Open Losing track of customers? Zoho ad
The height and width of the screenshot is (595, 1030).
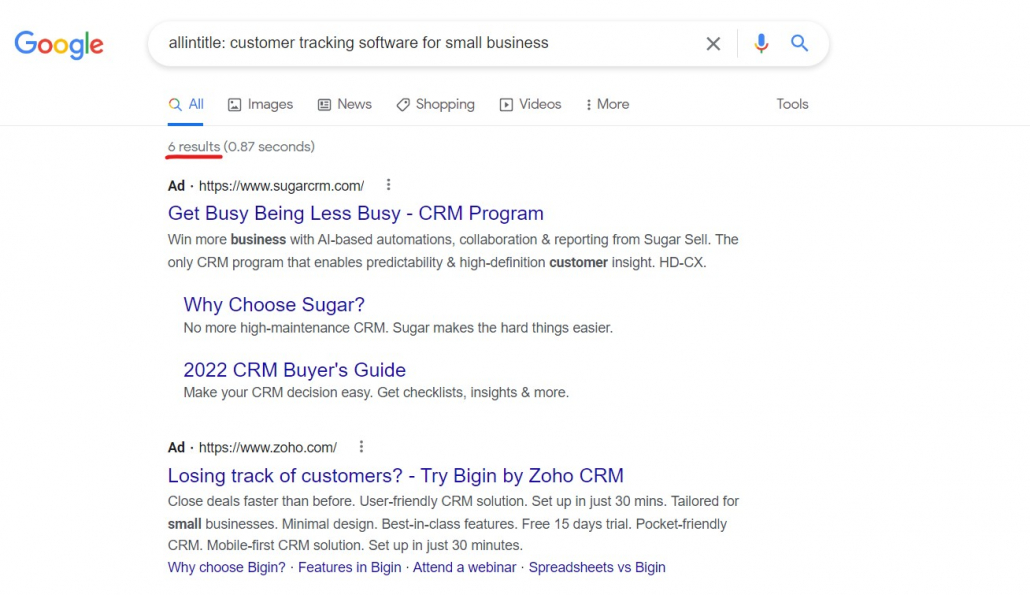pos(395,475)
